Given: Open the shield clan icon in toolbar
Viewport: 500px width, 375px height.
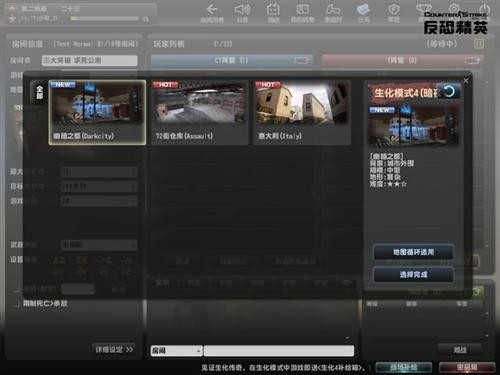Looking at the screenshot, I should pyautogui.click(x=394, y=9).
